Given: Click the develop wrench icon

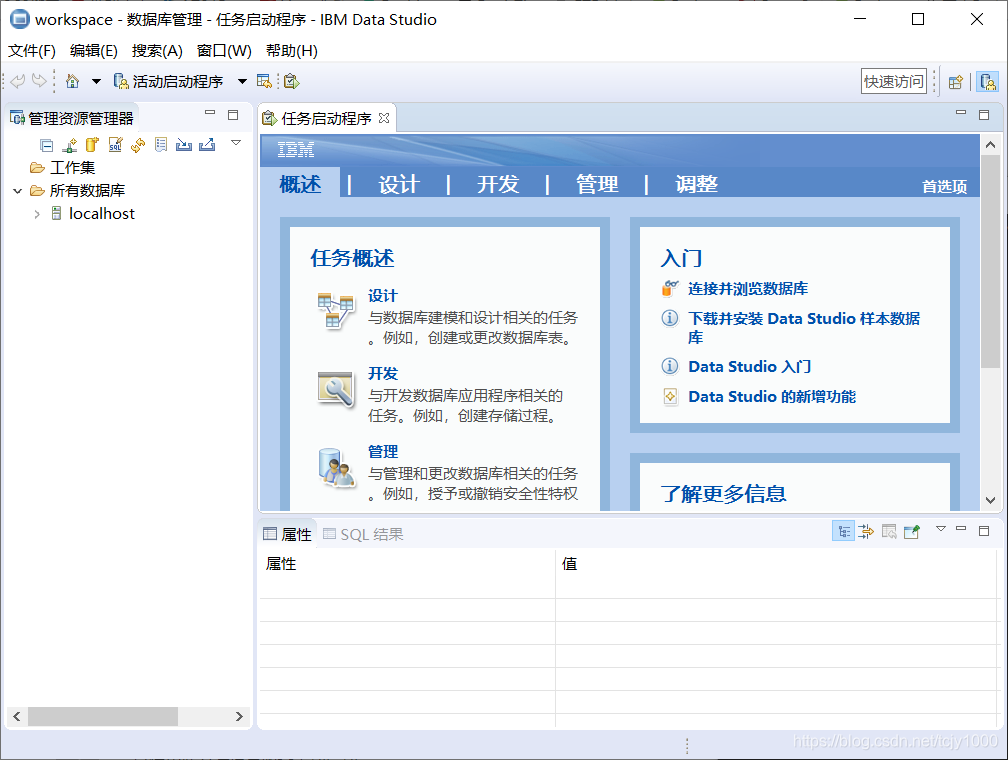Looking at the screenshot, I should (x=336, y=389).
